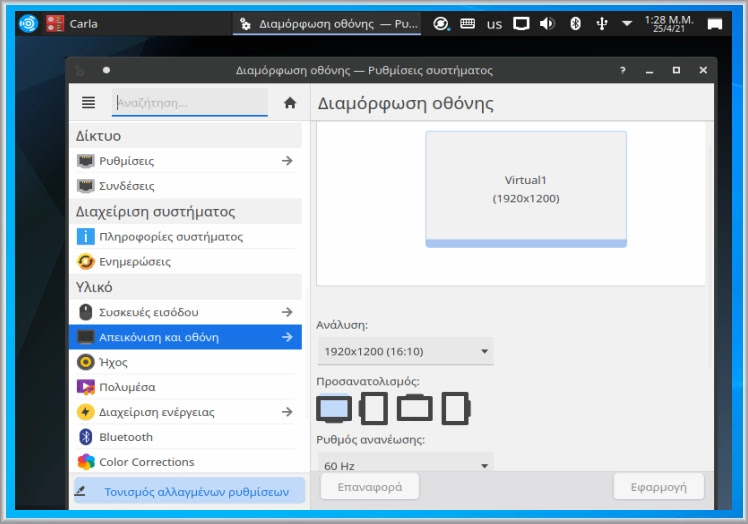The width and height of the screenshot is (748, 524).
Task: Open Color Corrections
Action: (x=185, y=462)
